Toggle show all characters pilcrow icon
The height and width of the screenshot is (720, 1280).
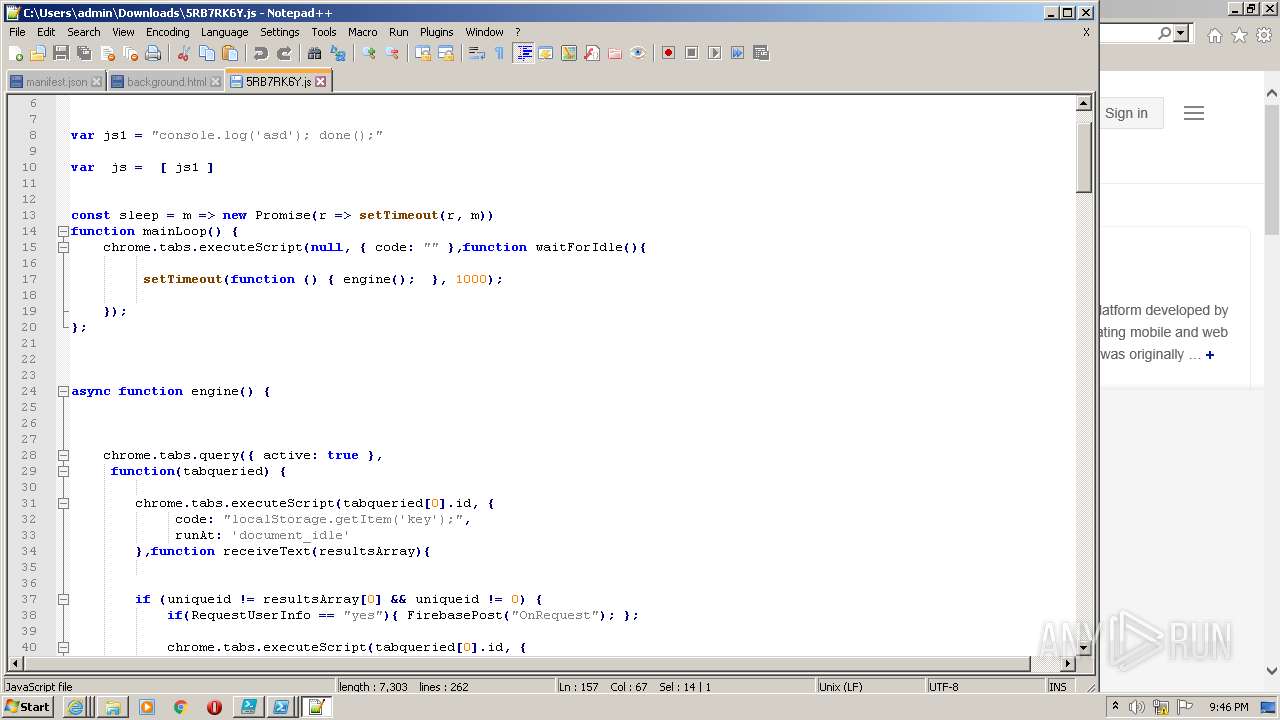tap(500, 53)
